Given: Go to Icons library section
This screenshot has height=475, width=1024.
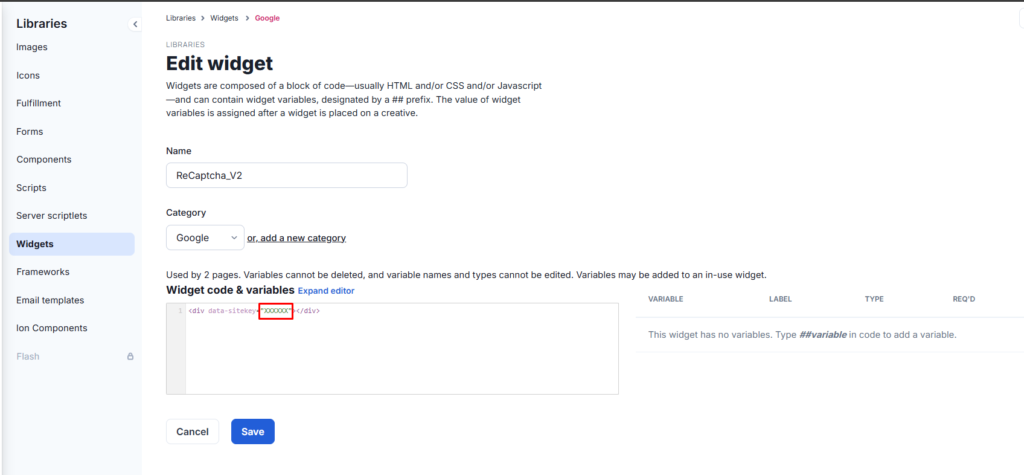Looking at the screenshot, I should point(72,75).
